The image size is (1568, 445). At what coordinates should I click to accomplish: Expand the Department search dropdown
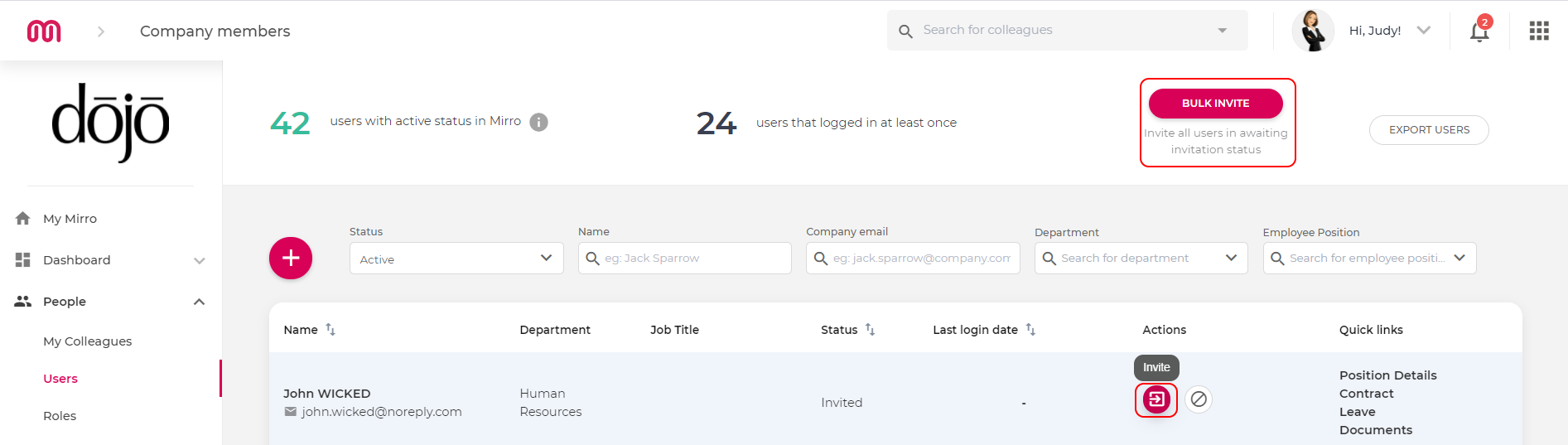click(x=1231, y=258)
